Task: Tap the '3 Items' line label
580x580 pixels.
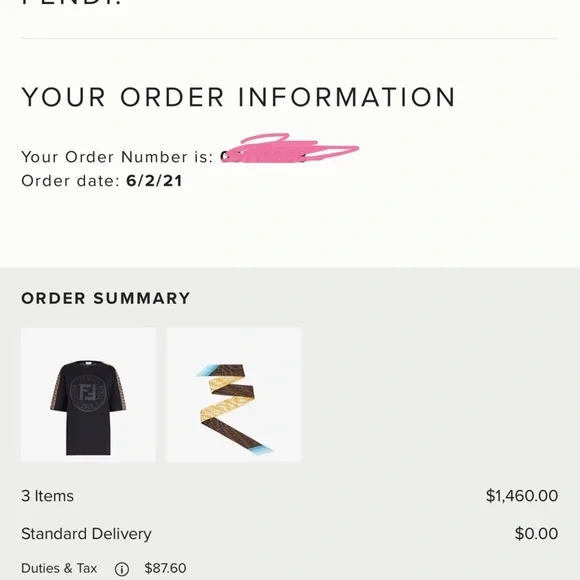Action: [x=47, y=496]
